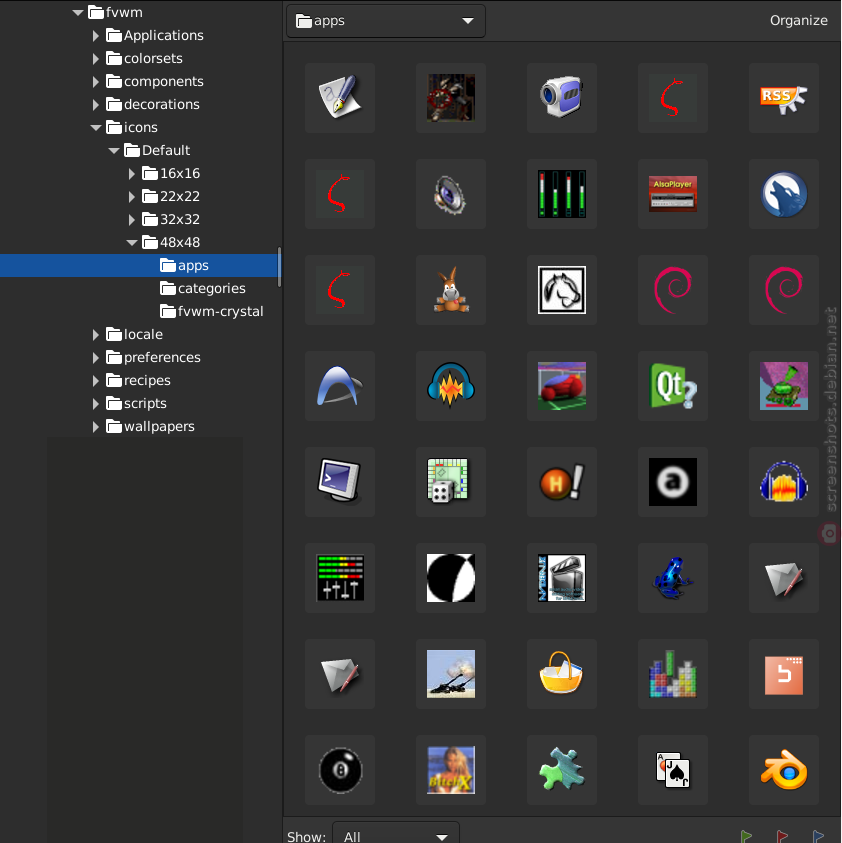
Task: Pick the donkey mascot icon
Action: click(x=451, y=290)
